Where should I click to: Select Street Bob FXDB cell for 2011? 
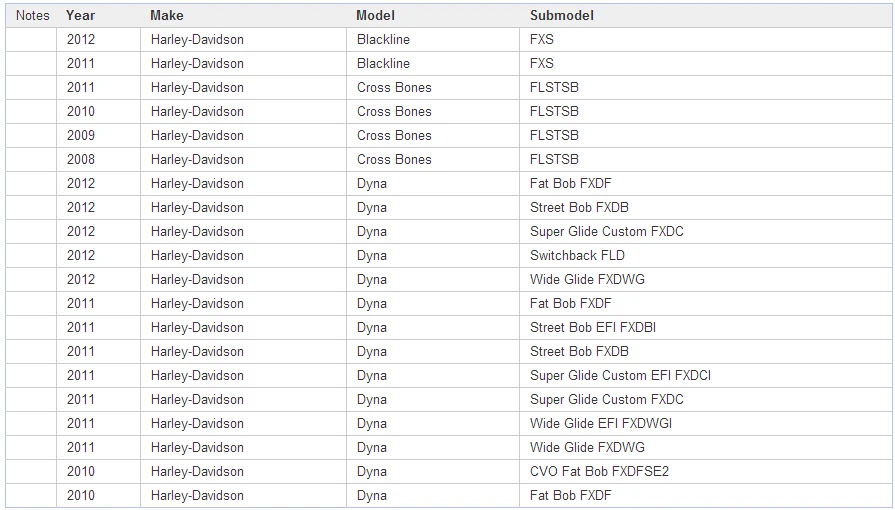705,351
